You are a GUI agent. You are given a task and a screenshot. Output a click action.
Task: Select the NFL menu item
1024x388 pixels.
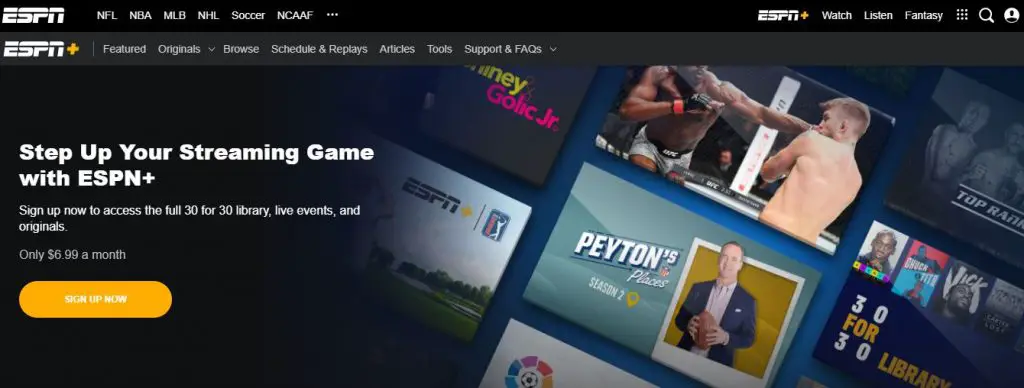coord(106,15)
